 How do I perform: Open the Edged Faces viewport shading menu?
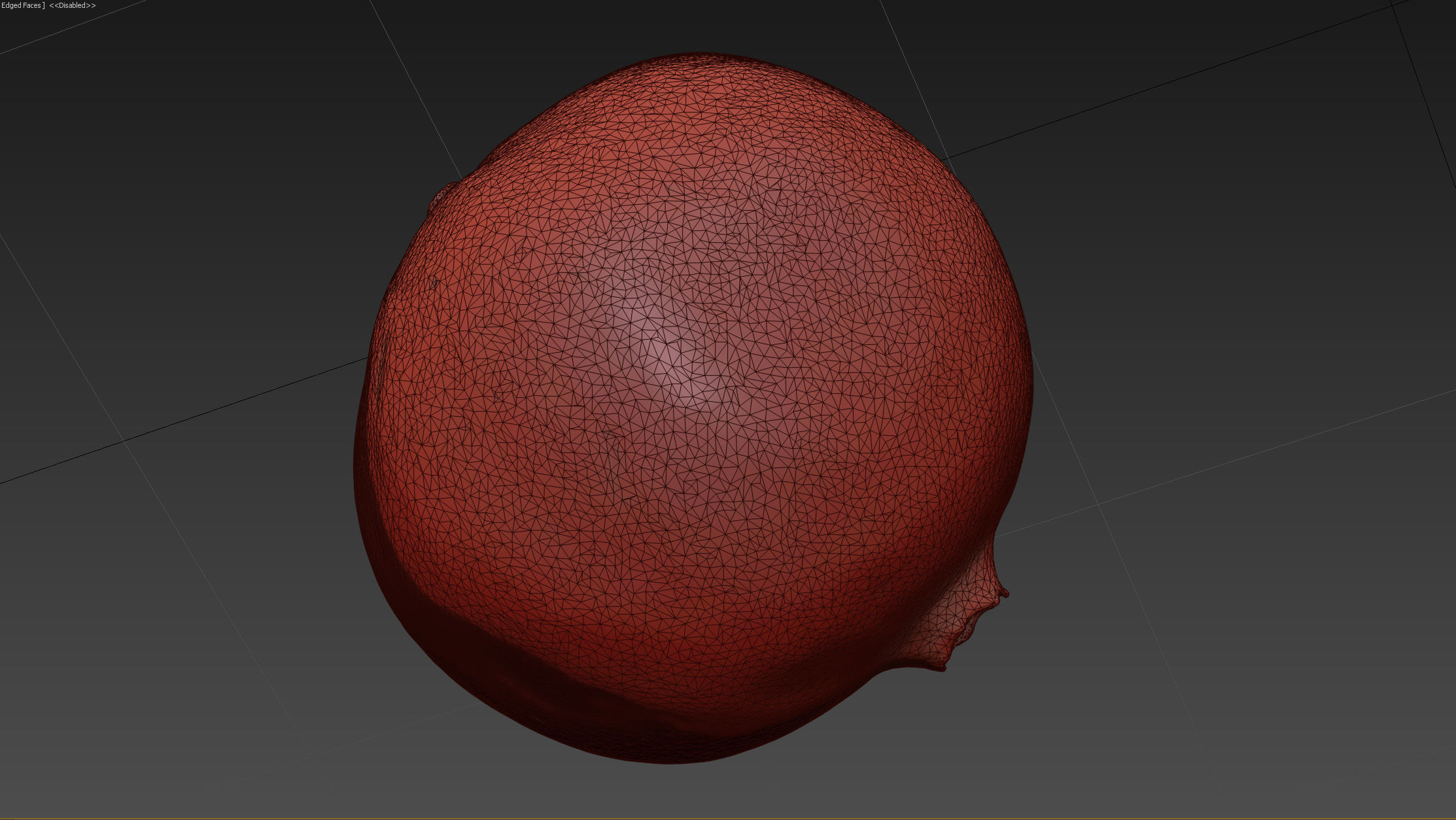[22, 5]
